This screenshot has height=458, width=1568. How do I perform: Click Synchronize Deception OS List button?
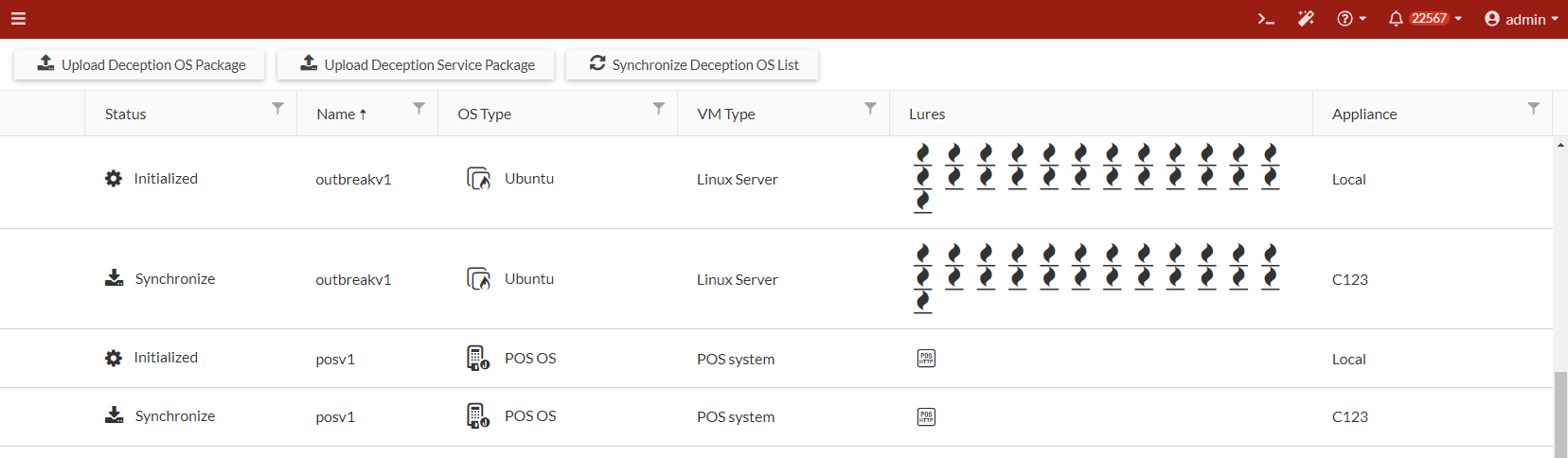693,64
